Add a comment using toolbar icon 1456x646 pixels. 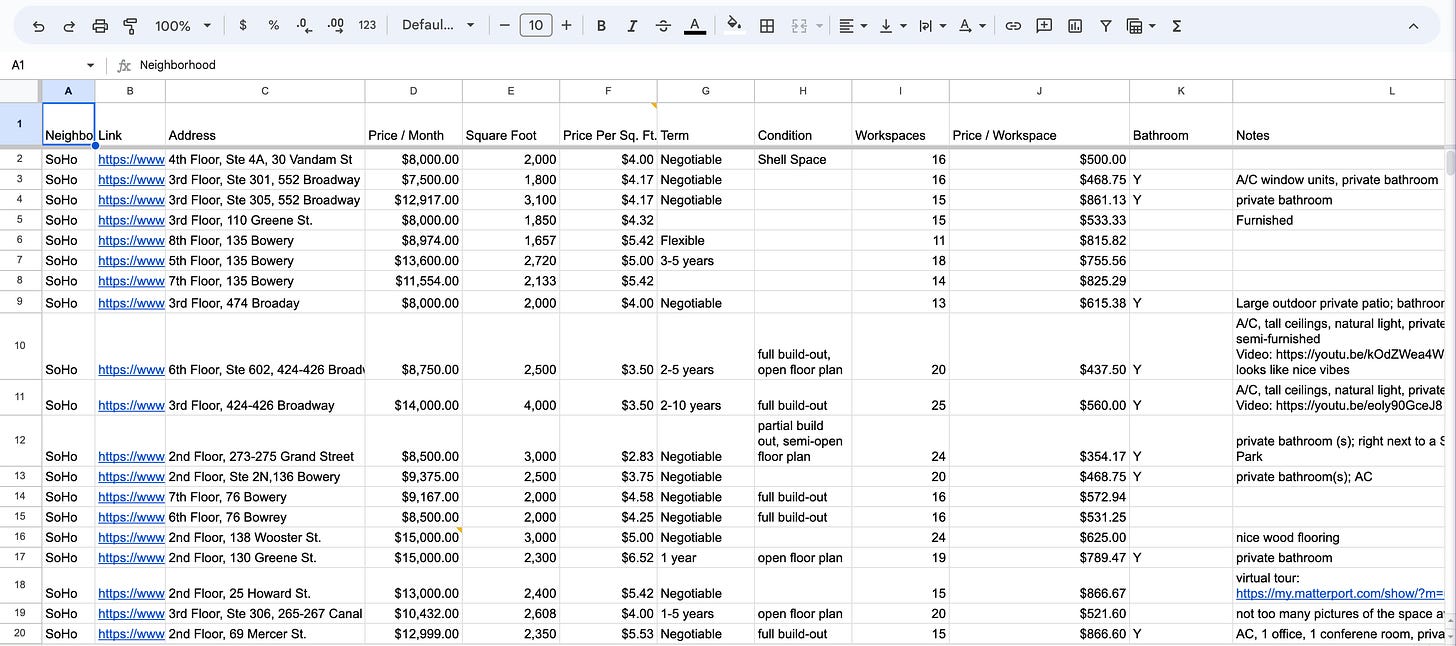pyautogui.click(x=1044, y=26)
